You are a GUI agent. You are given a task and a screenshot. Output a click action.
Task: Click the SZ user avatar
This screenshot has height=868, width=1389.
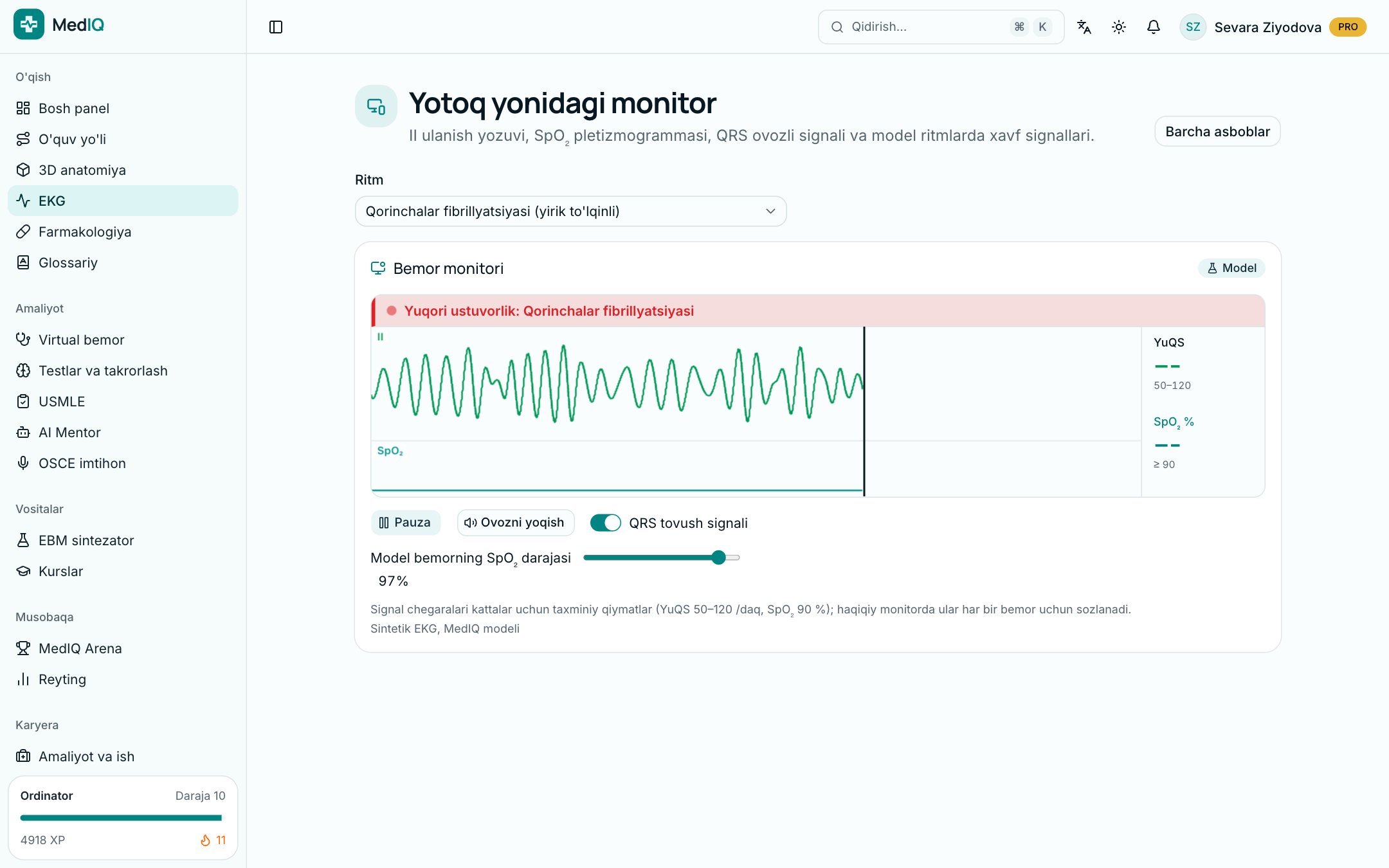coord(1193,27)
